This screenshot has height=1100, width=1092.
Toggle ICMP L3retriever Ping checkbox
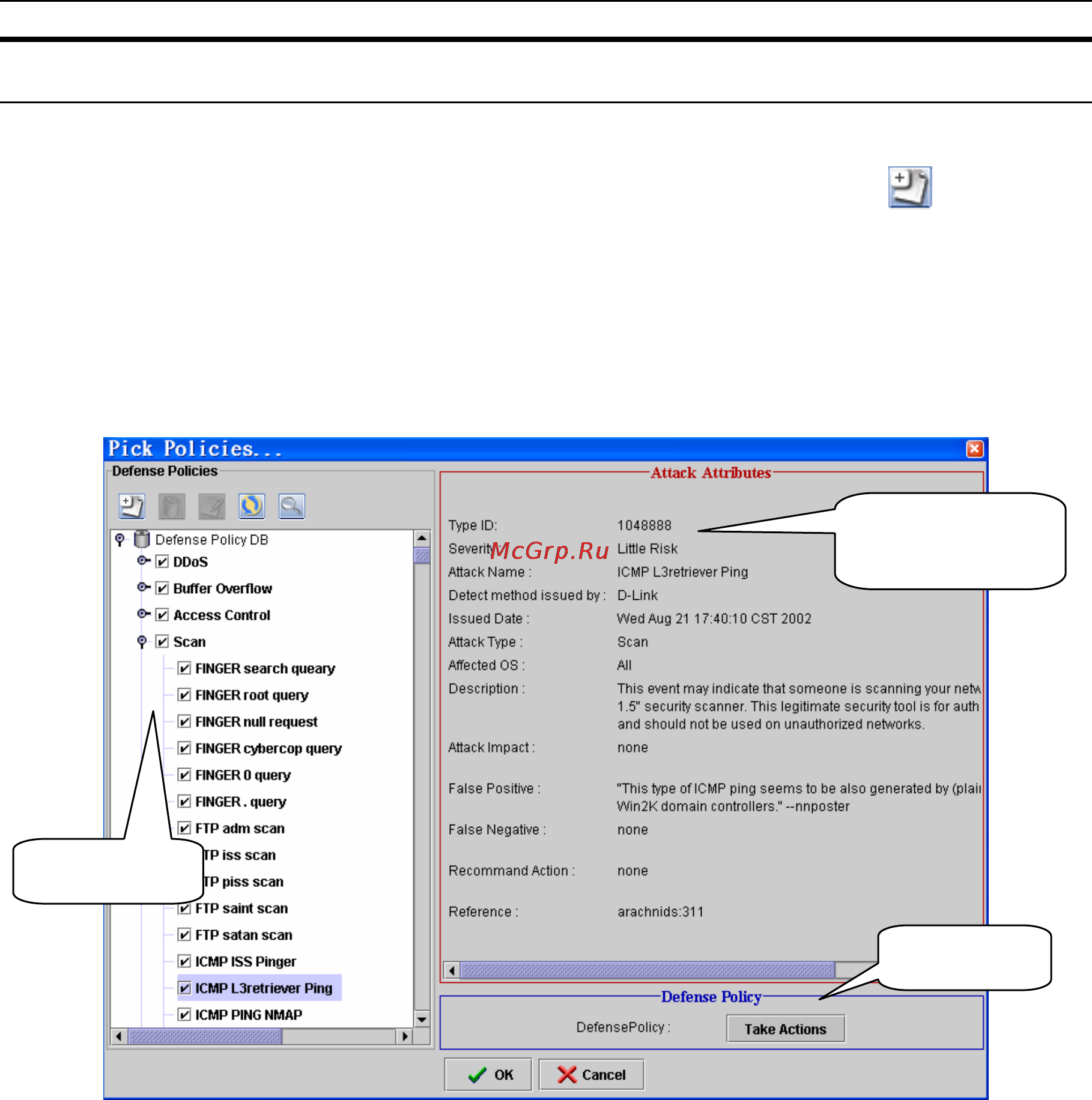click(184, 988)
